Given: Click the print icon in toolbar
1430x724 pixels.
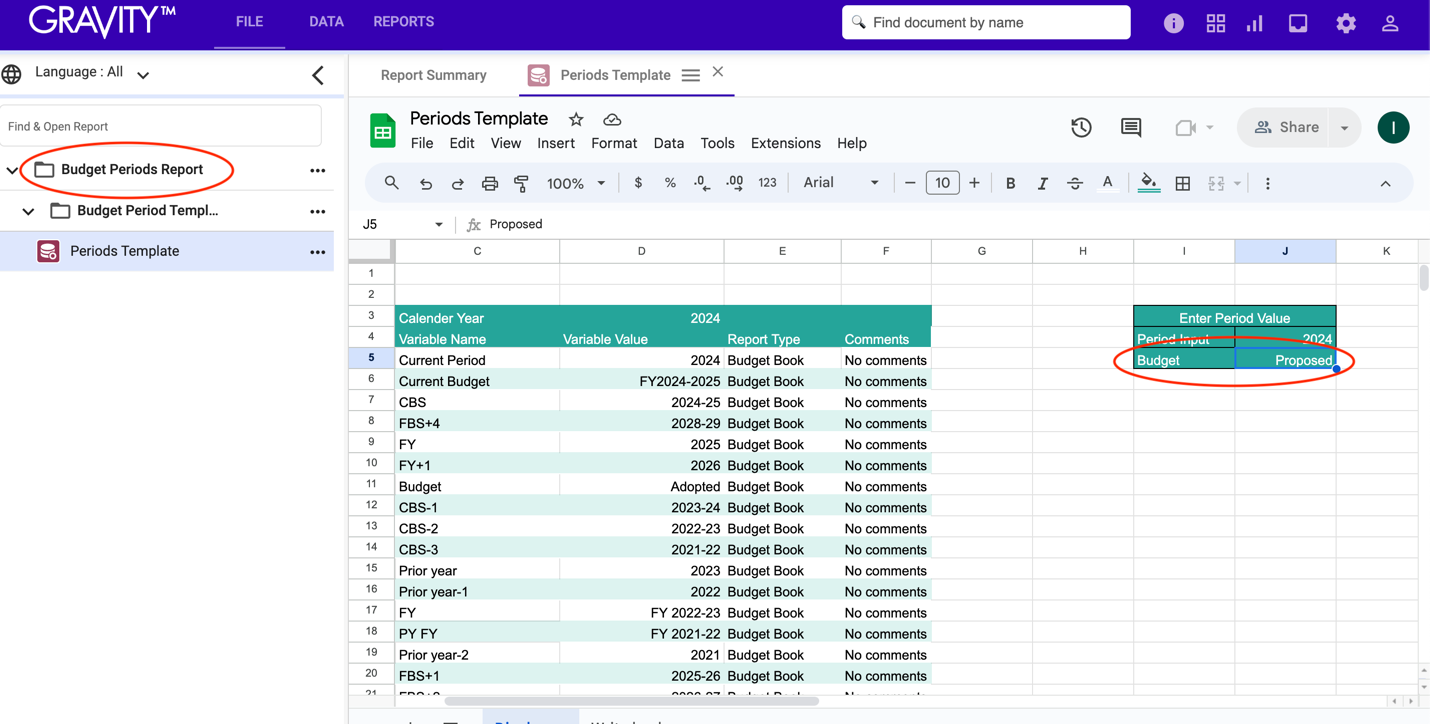Looking at the screenshot, I should pos(490,184).
